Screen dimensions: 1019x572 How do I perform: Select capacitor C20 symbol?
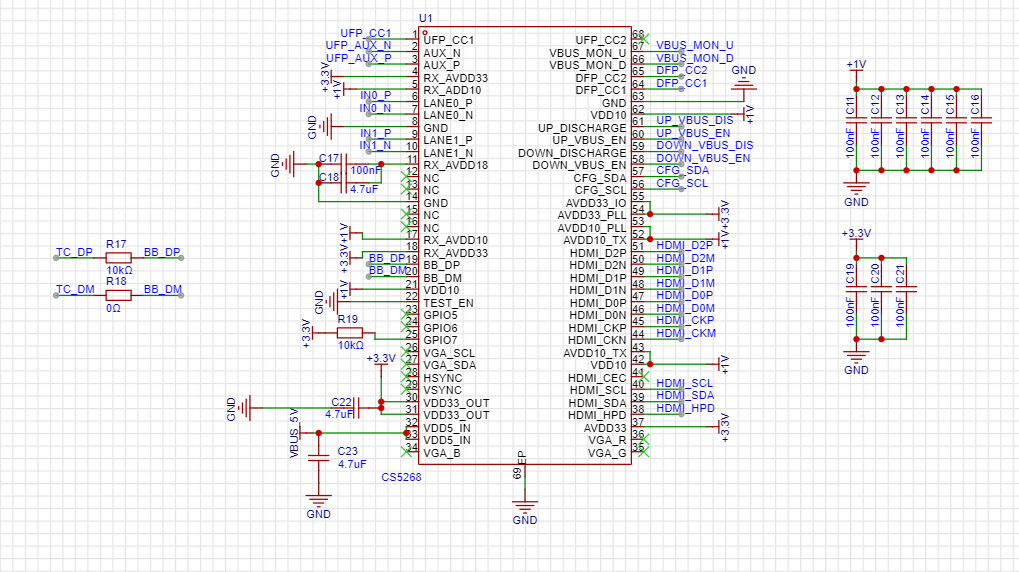click(881, 289)
